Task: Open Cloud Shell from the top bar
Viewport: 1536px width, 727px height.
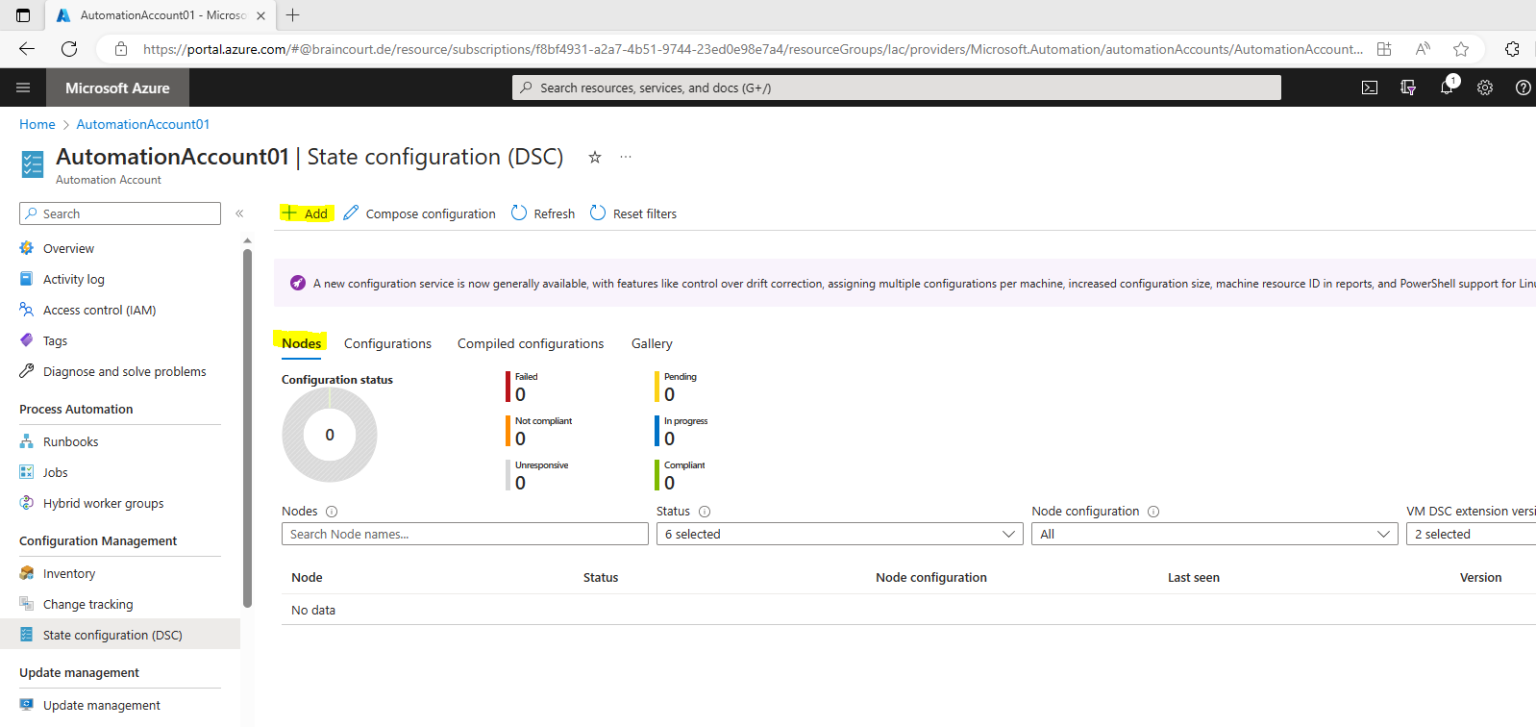Action: 1369,87
